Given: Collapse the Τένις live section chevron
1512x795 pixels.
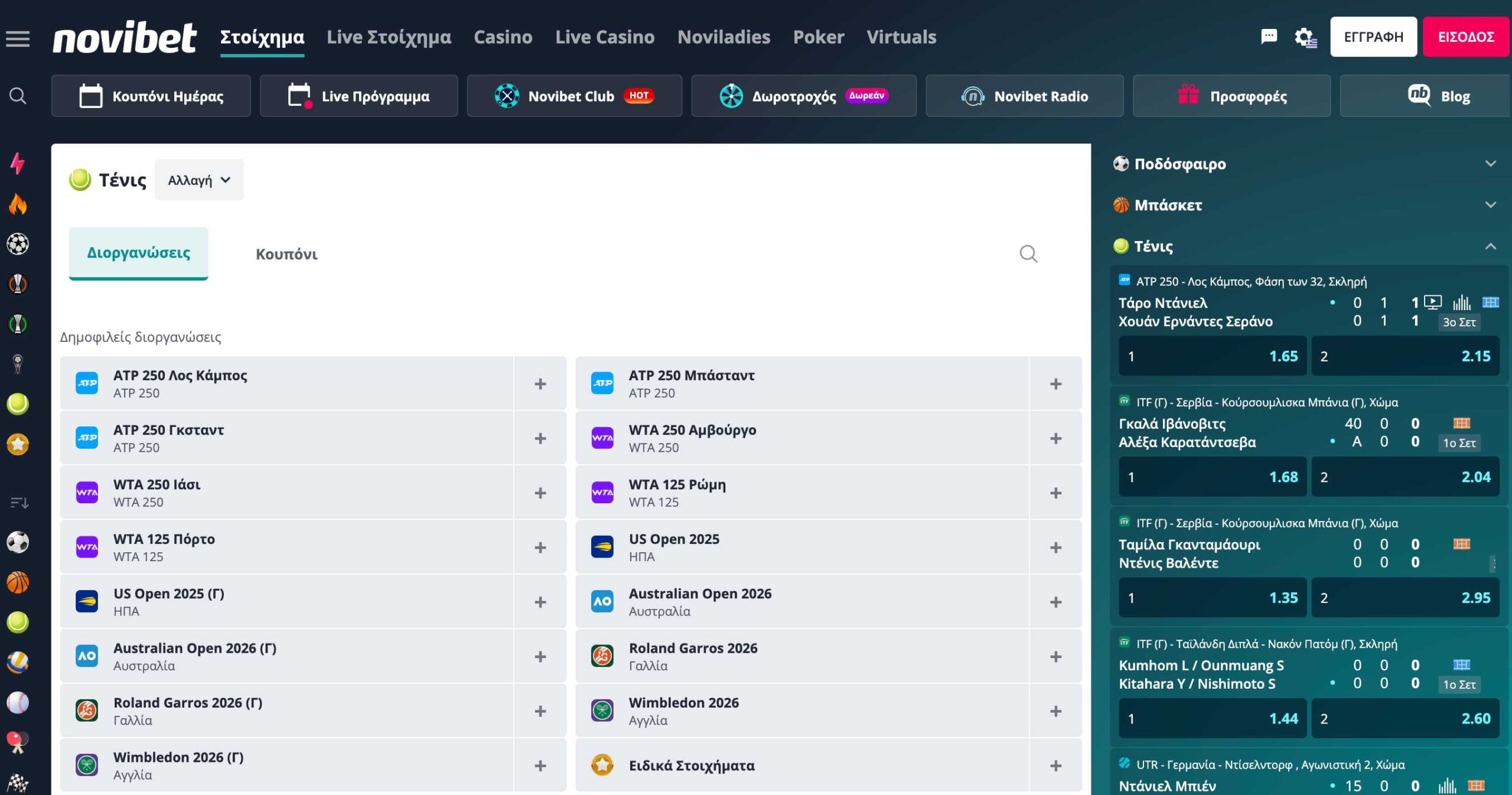Looking at the screenshot, I should [1491, 246].
